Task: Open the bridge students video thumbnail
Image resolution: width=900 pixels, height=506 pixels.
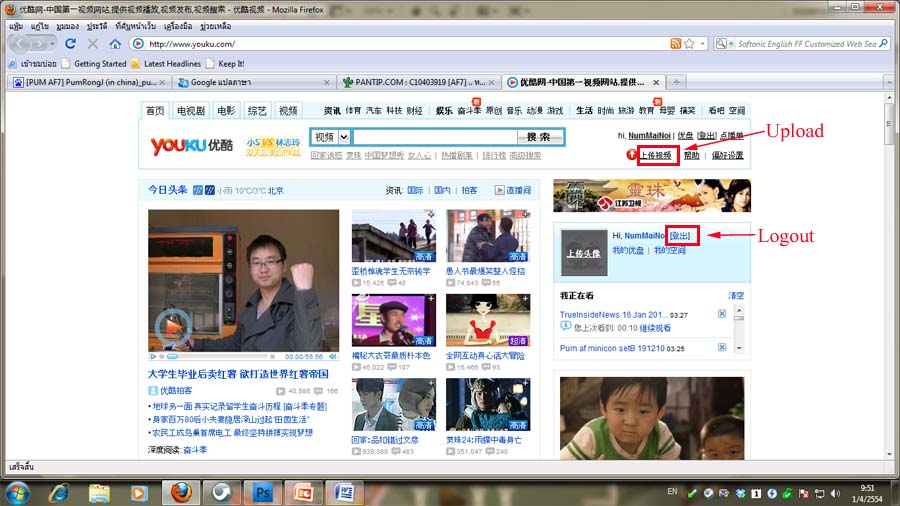Action: 394,236
